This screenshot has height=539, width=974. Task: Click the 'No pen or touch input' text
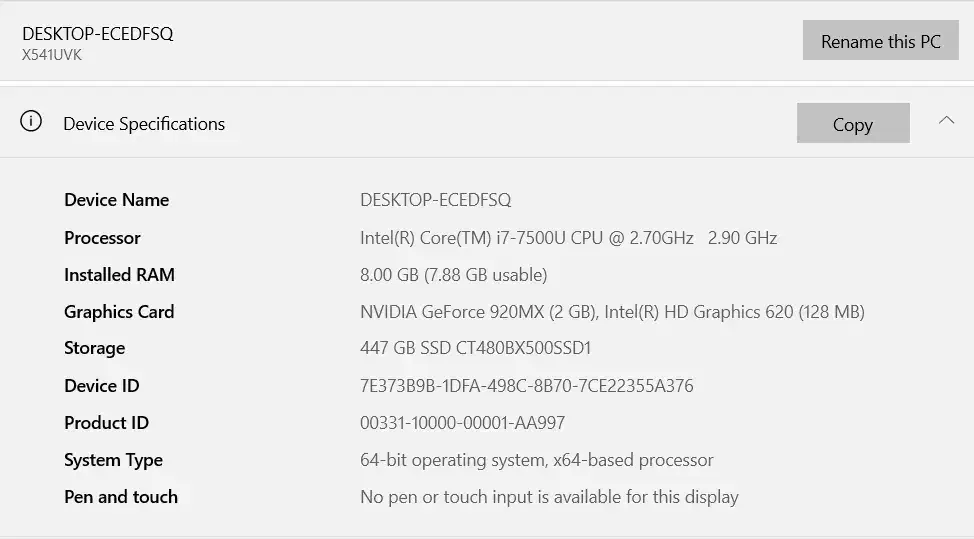(549, 497)
